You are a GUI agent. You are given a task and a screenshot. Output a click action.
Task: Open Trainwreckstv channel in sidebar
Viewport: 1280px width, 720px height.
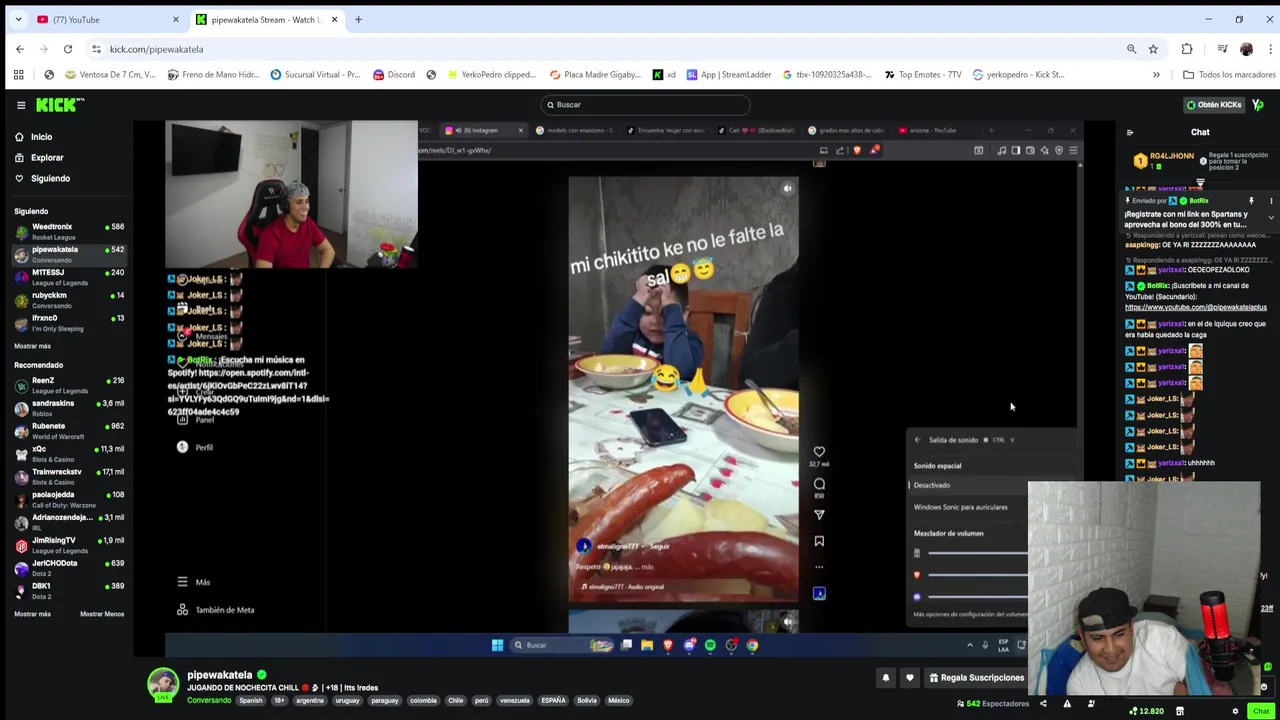click(69, 476)
